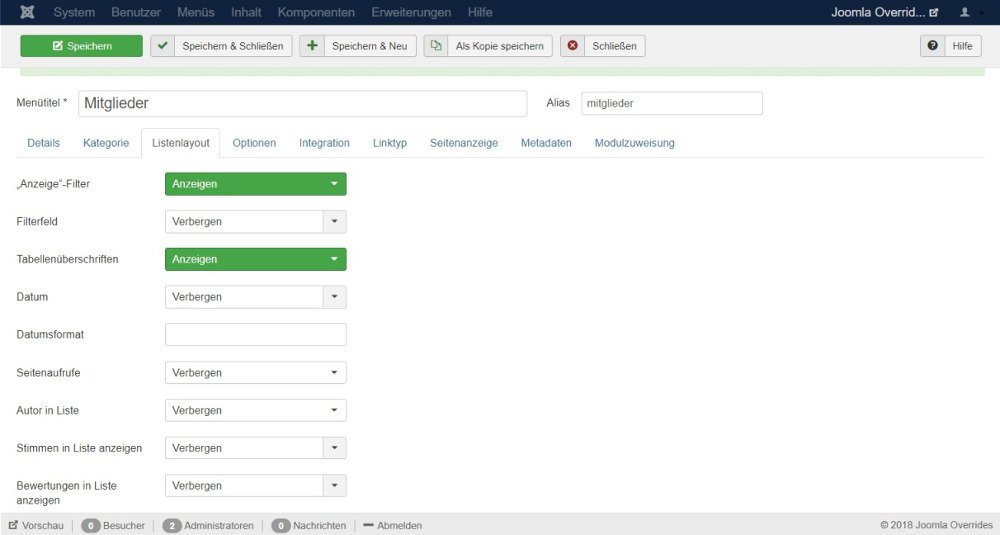
Task: Switch to the Metadaten tab
Action: 546,143
